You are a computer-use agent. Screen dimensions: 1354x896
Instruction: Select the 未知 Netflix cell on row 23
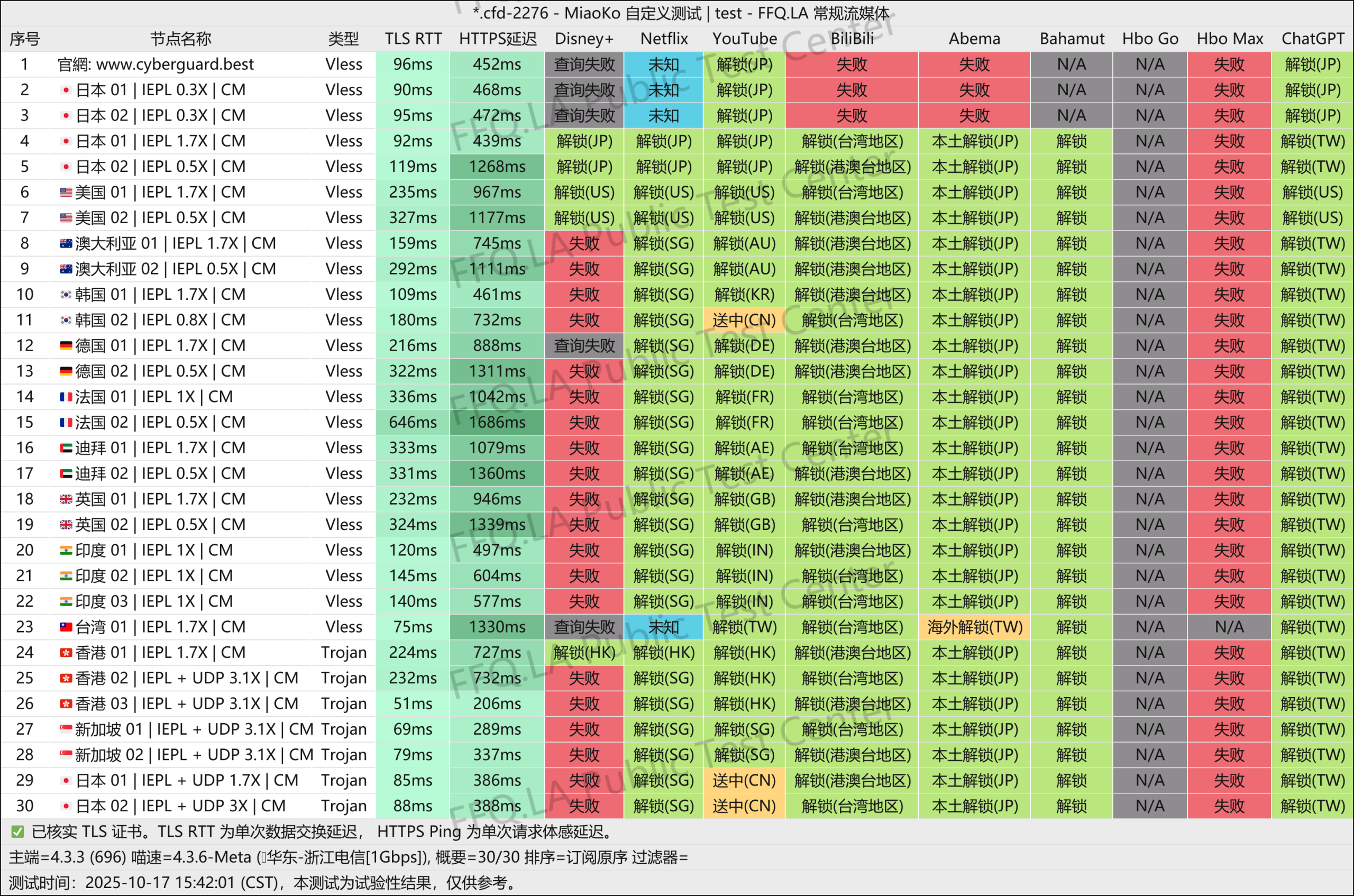pyautogui.click(x=663, y=627)
